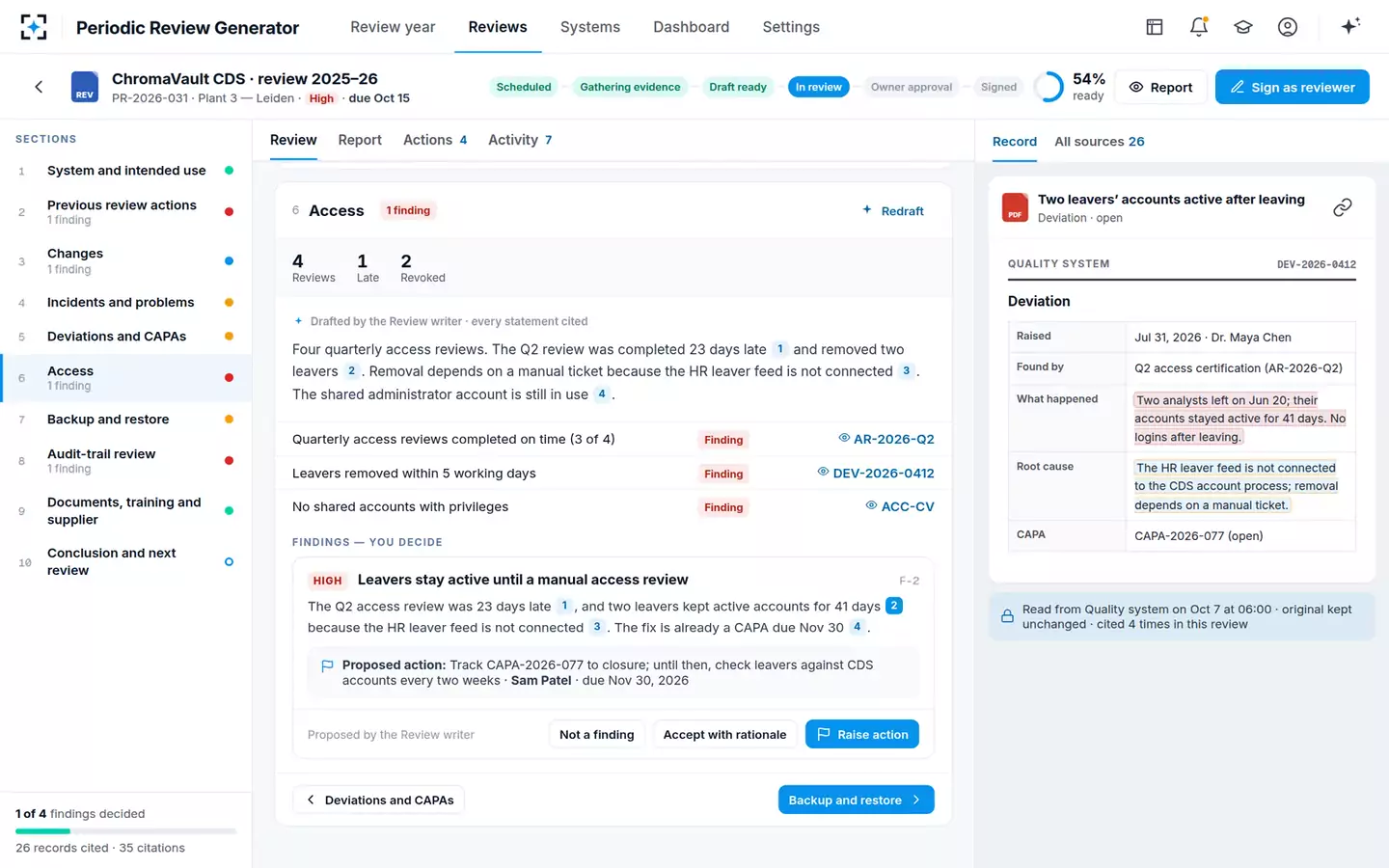Viewport: 1389px width, 868px height.
Task: Mark finding F-2 as Not a finding
Action: pyautogui.click(x=597, y=735)
